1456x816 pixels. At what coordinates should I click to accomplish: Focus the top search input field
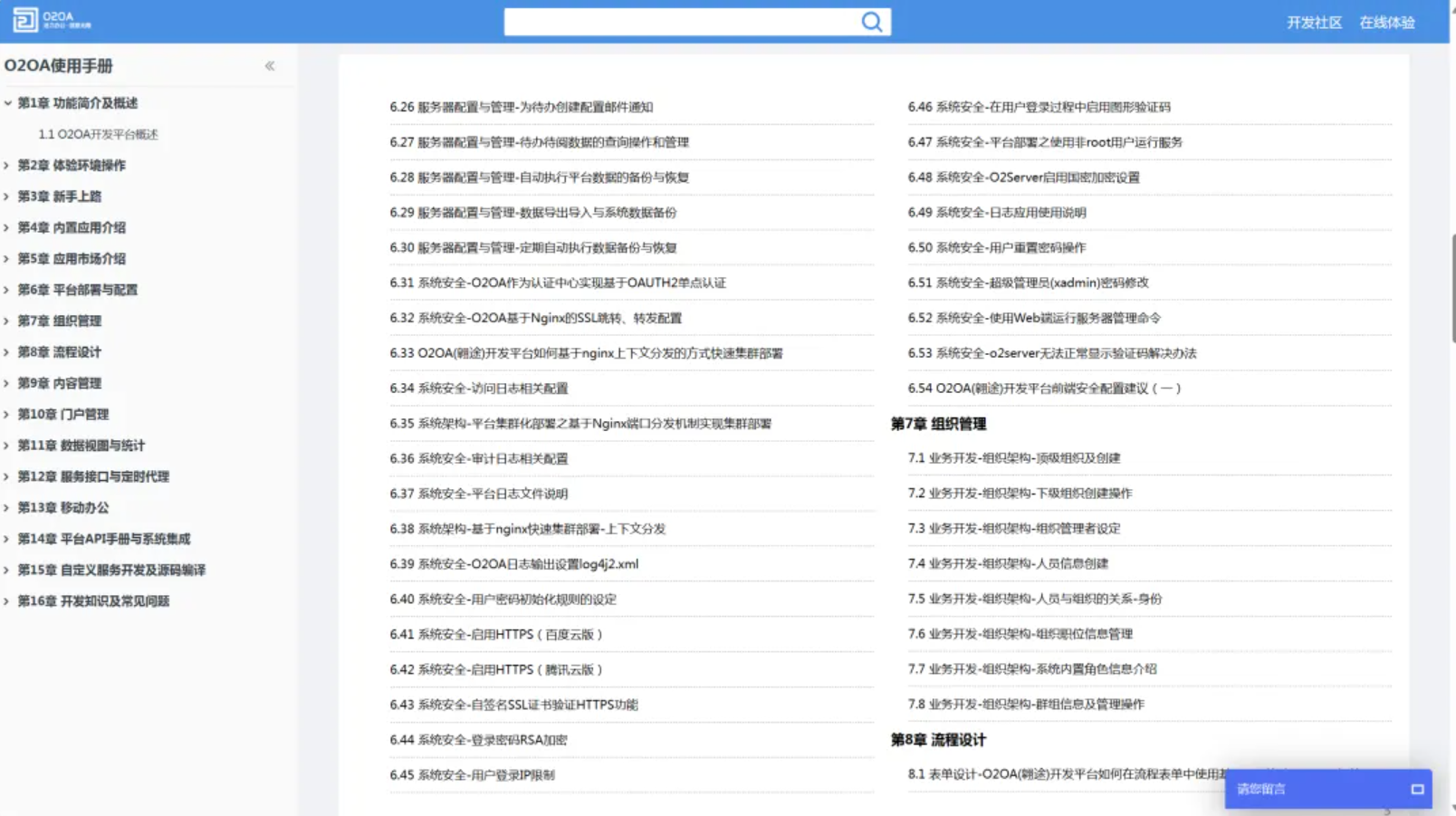pyautogui.click(x=681, y=22)
